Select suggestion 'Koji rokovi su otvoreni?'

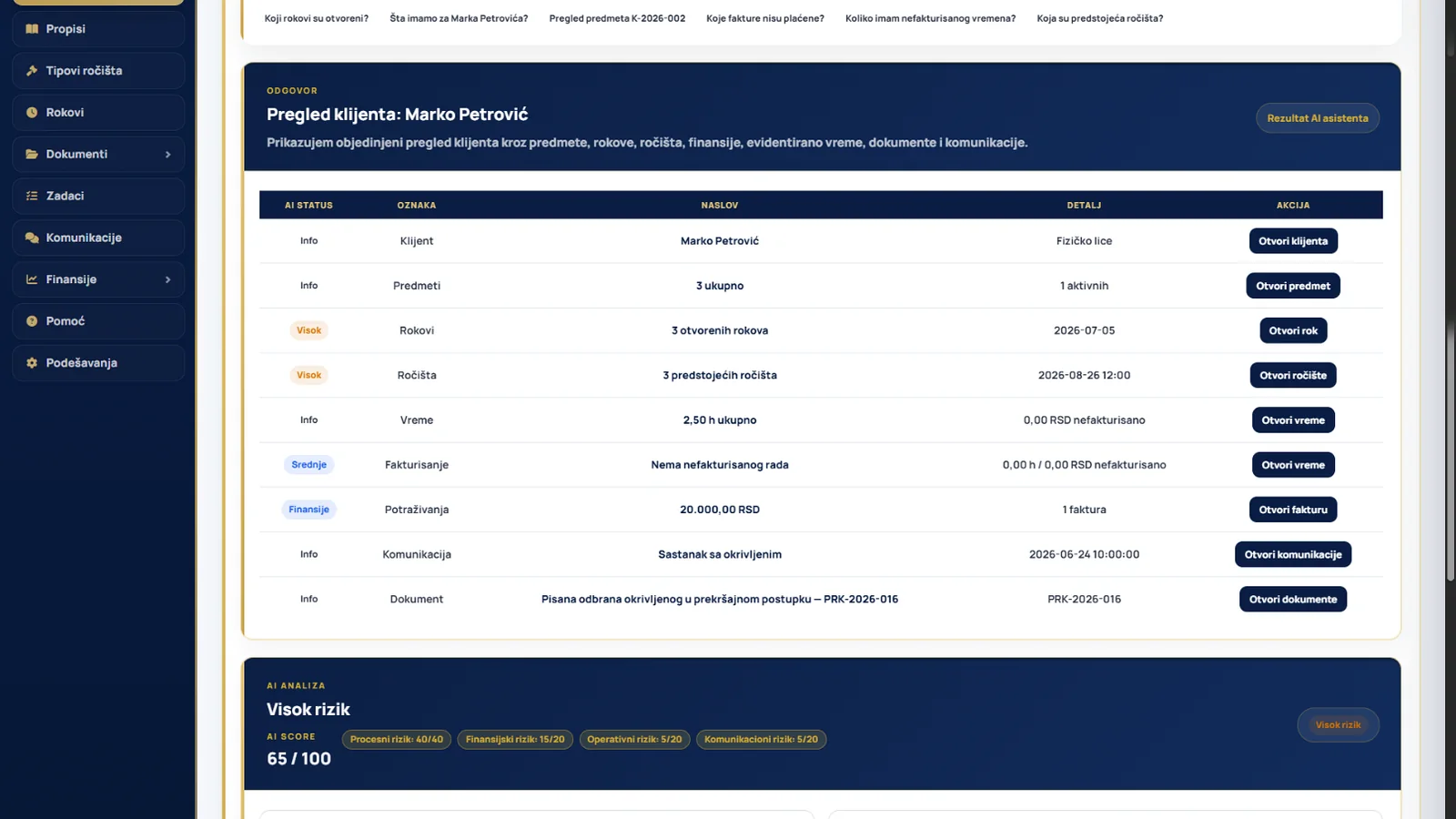click(317, 18)
